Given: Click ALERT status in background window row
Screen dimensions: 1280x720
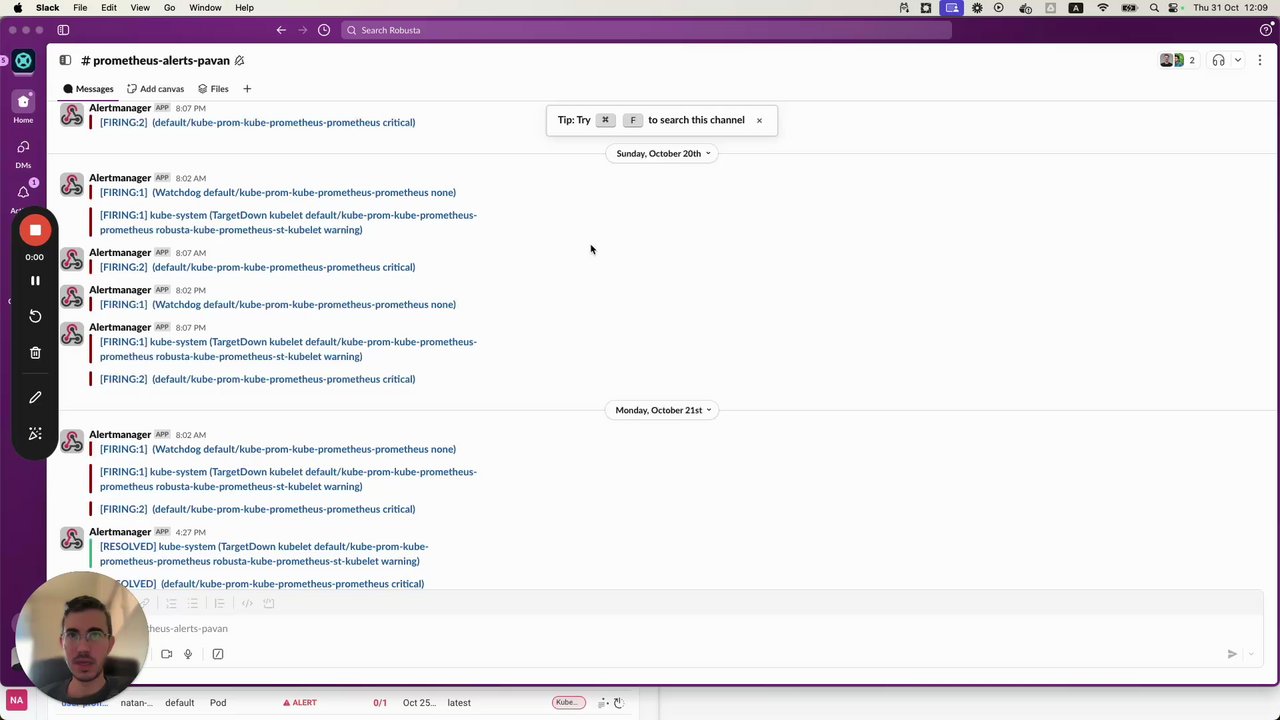Looking at the screenshot, I should coord(300,703).
